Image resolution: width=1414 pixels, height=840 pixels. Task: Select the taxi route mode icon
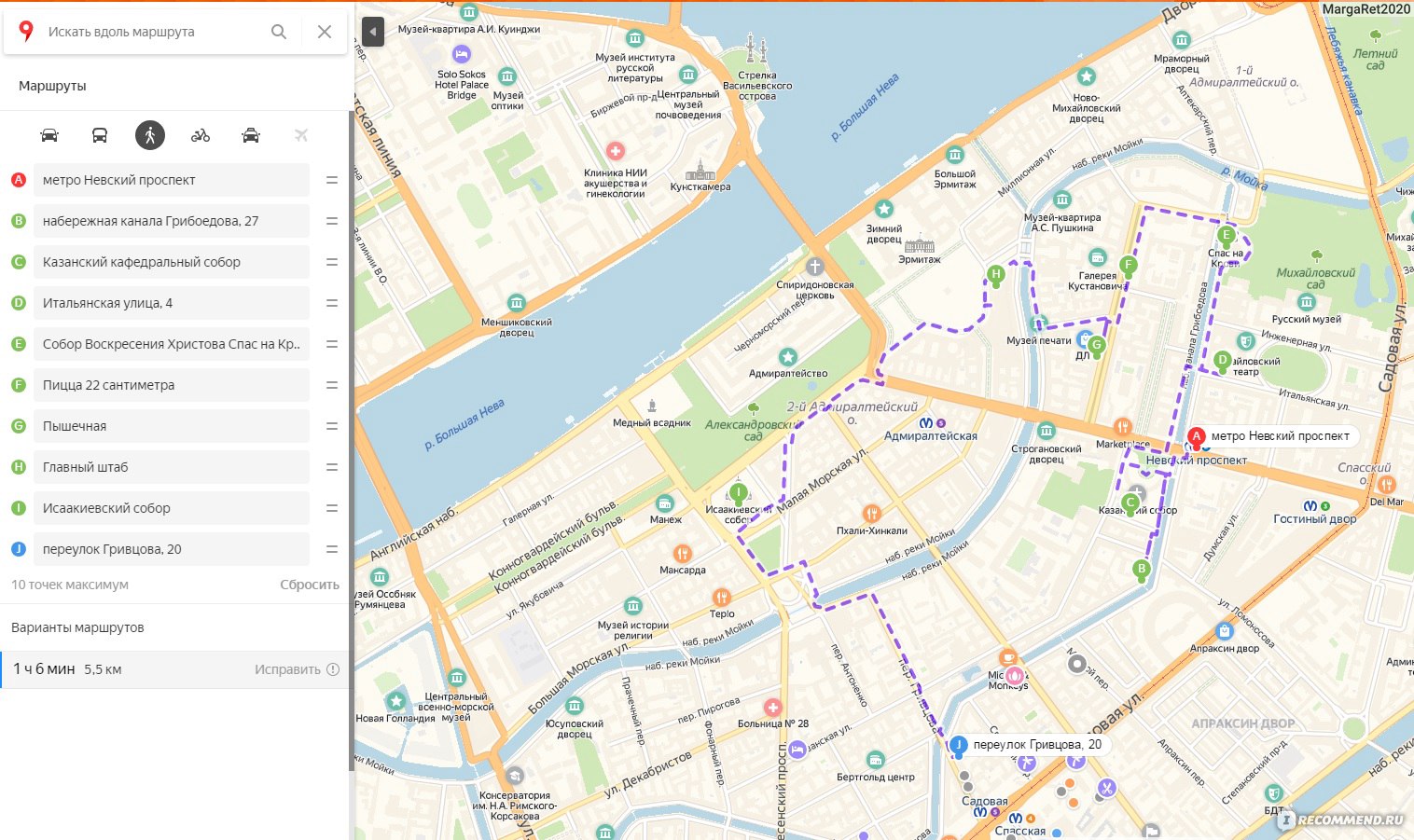point(251,135)
